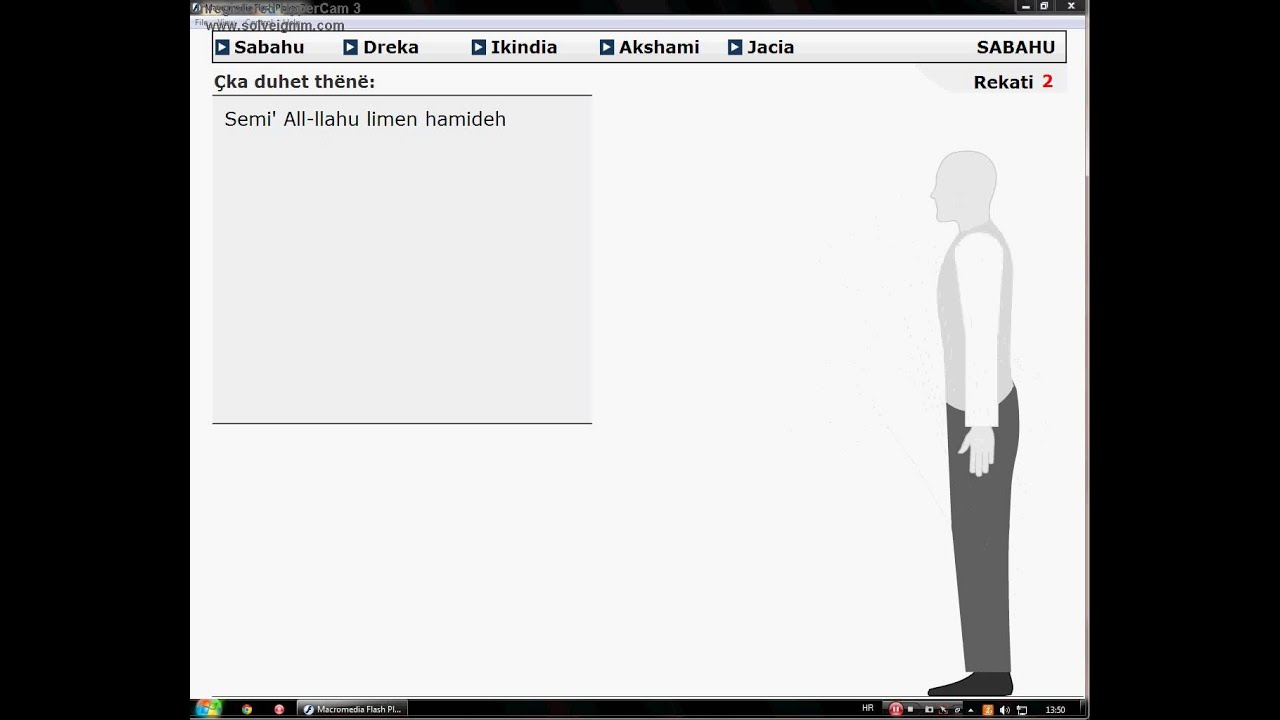Open the Dreka prayer section
Screen dimensions: 1280x720
click(x=381, y=47)
